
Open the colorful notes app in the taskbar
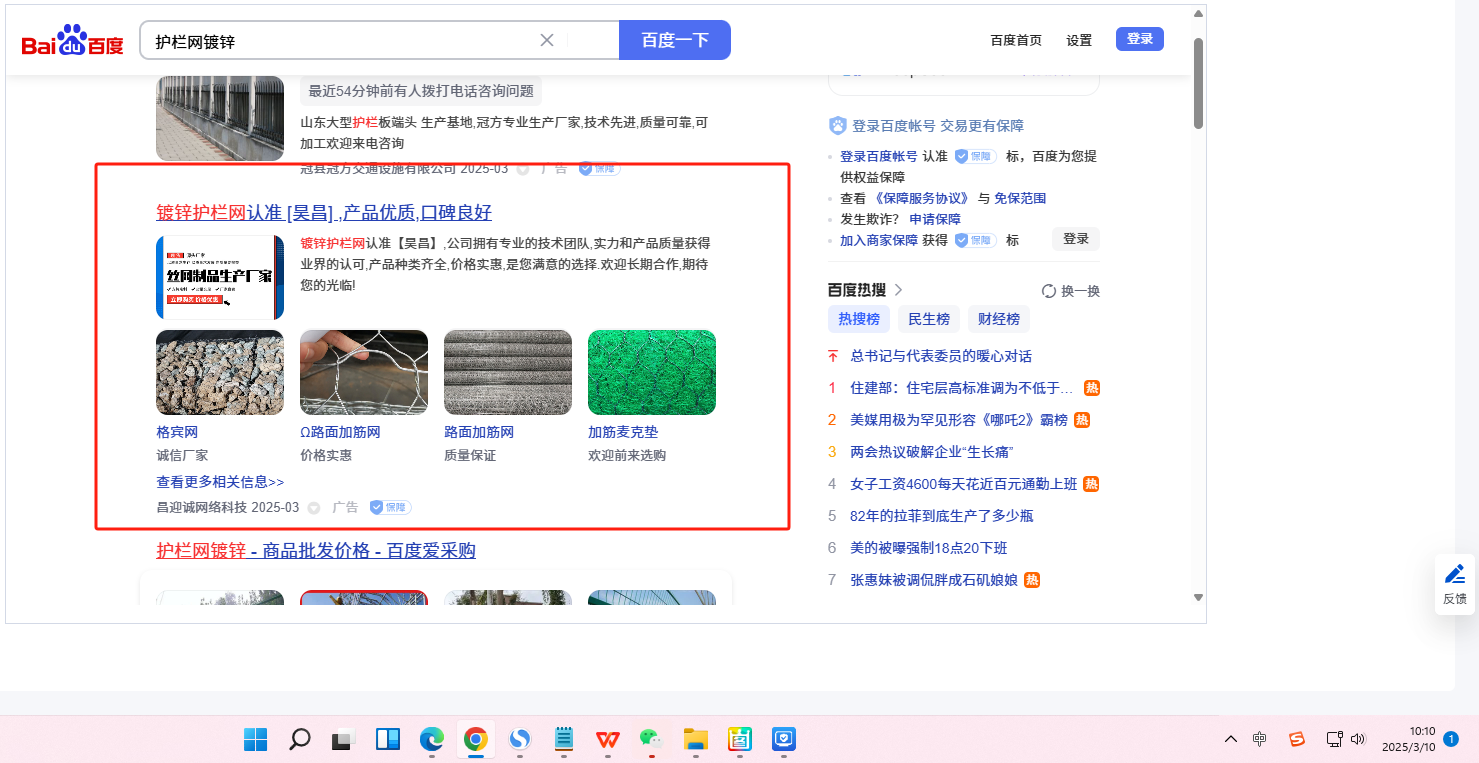[x=740, y=739]
